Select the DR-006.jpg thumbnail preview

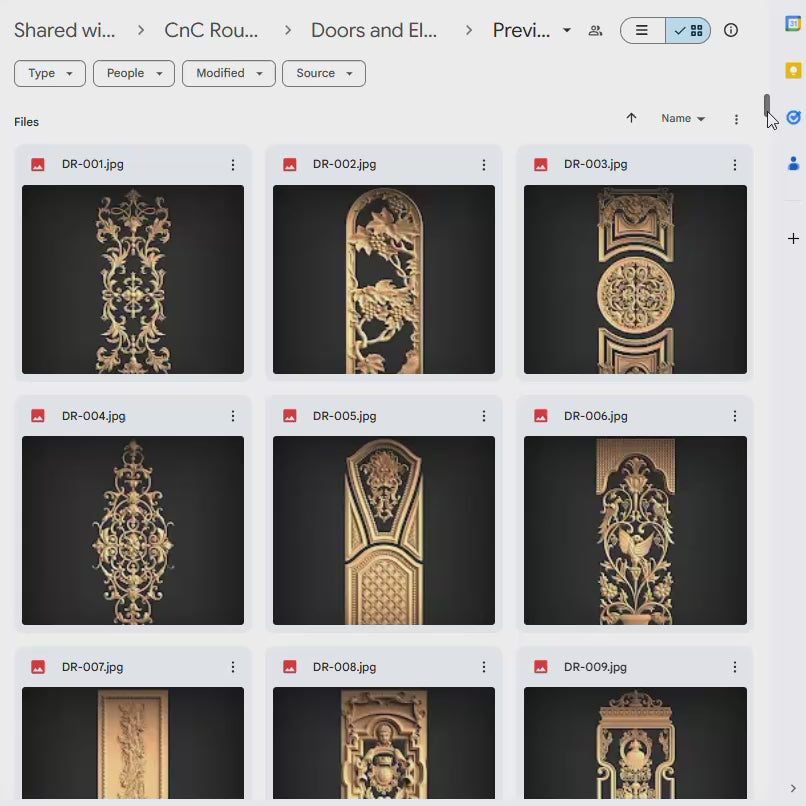coord(635,530)
